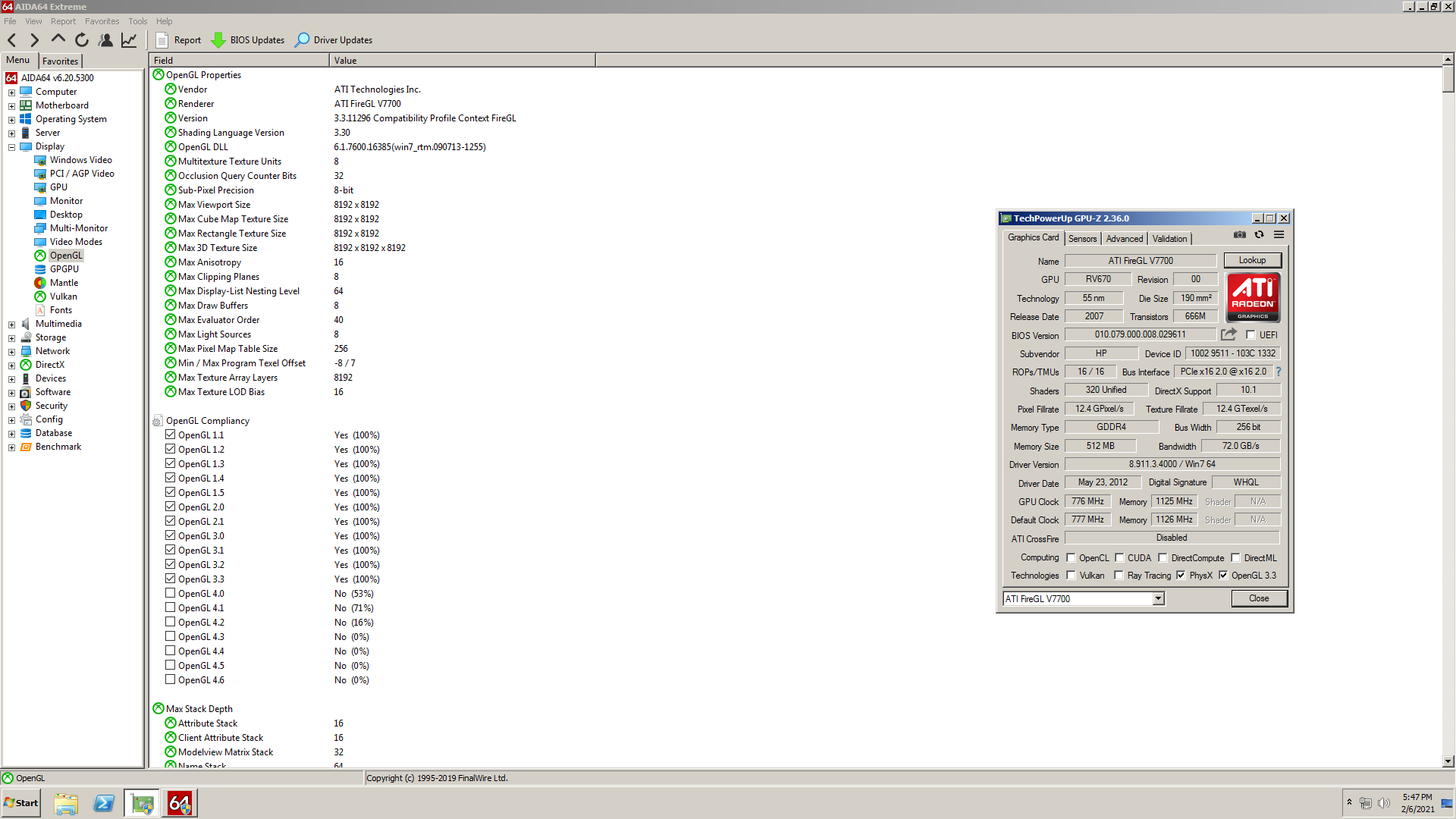Screen dimensions: 1456x819
Task: Click the Field column header
Action: coord(240,61)
